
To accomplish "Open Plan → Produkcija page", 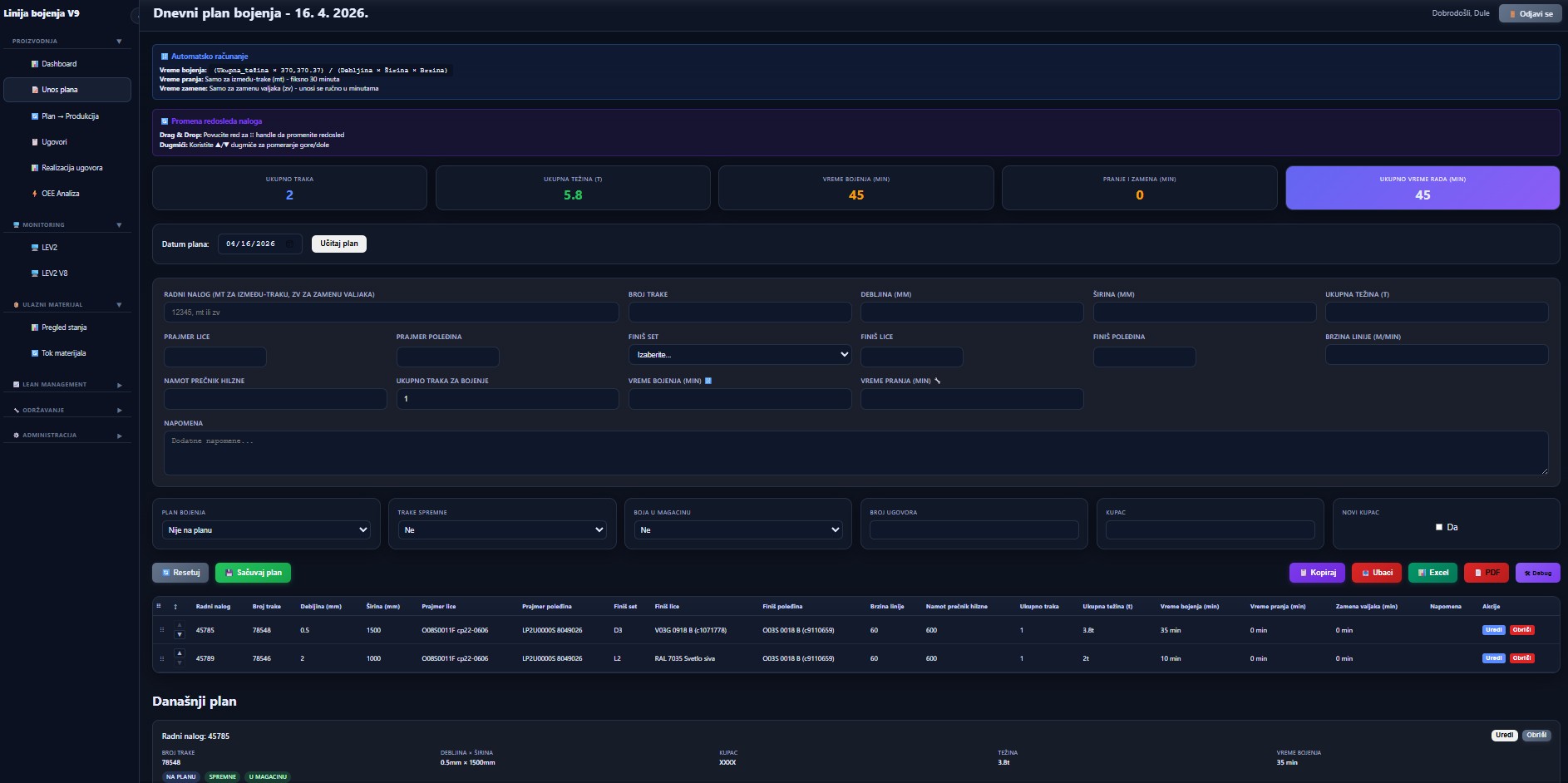I will pyautogui.click(x=67, y=116).
